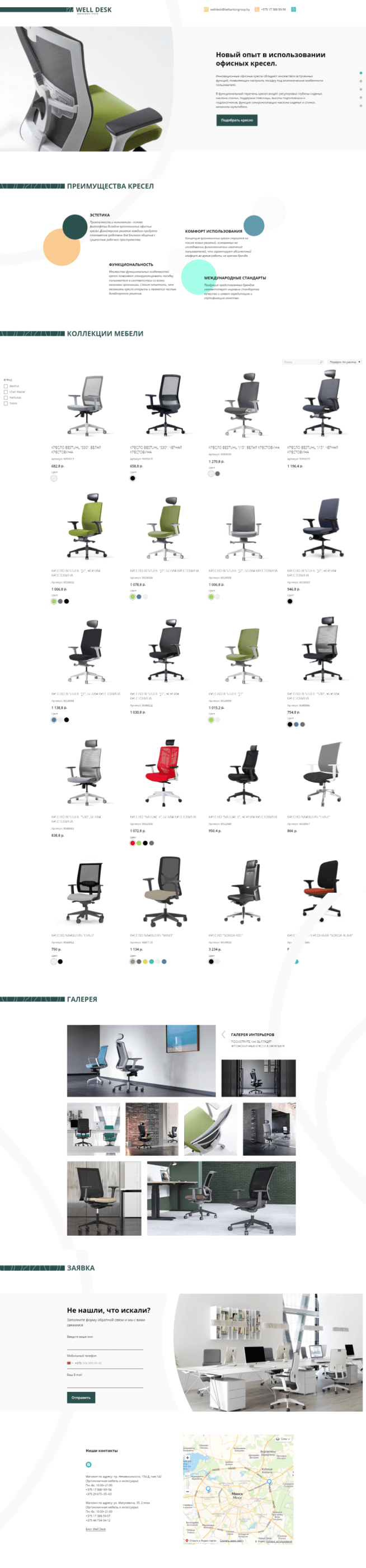
Task: Click the phone icon beside +375 number
Action: pos(257,9)
